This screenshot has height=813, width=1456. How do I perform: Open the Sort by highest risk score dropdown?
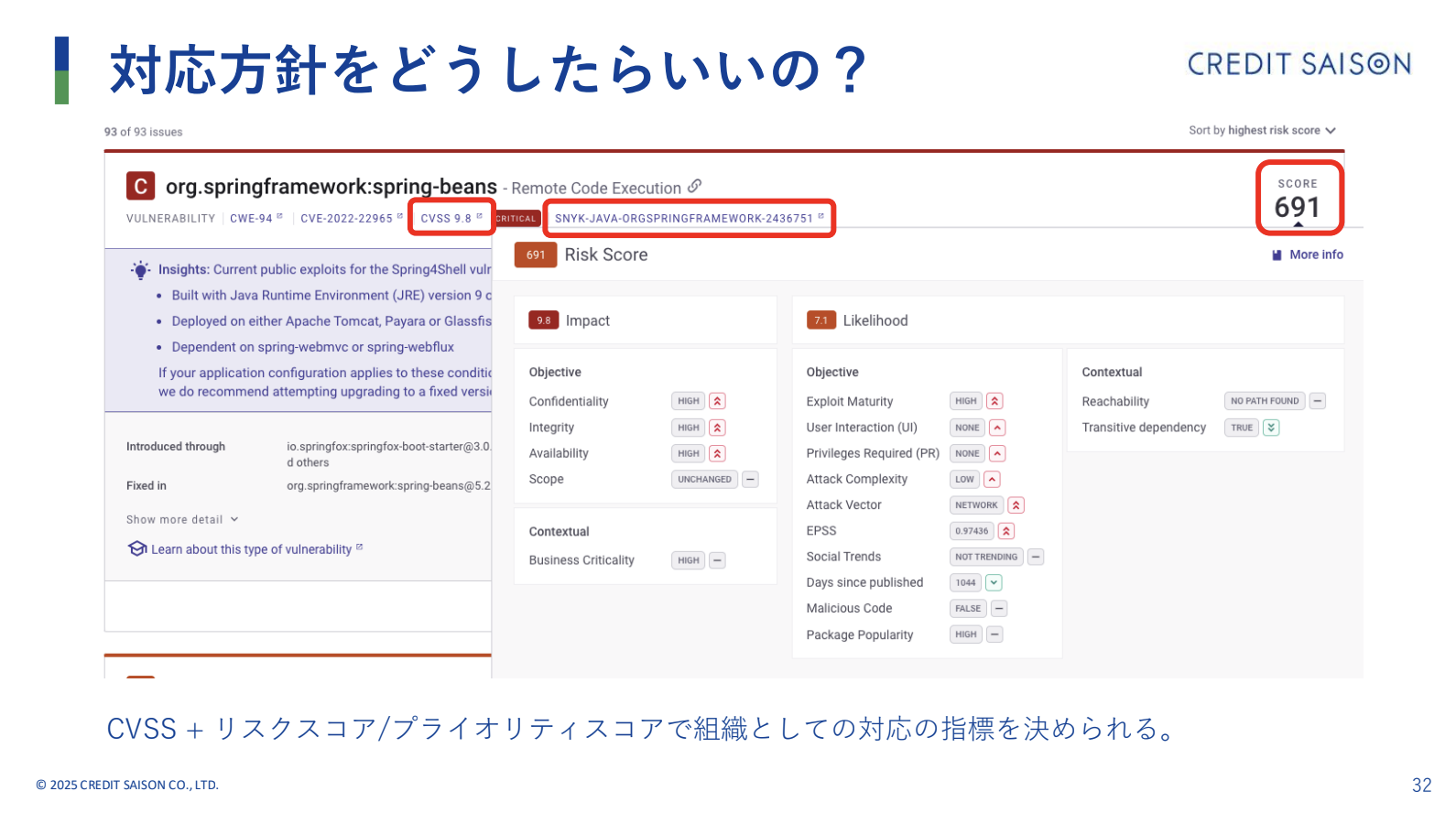pyautogui.click(x=1262, y=130)
